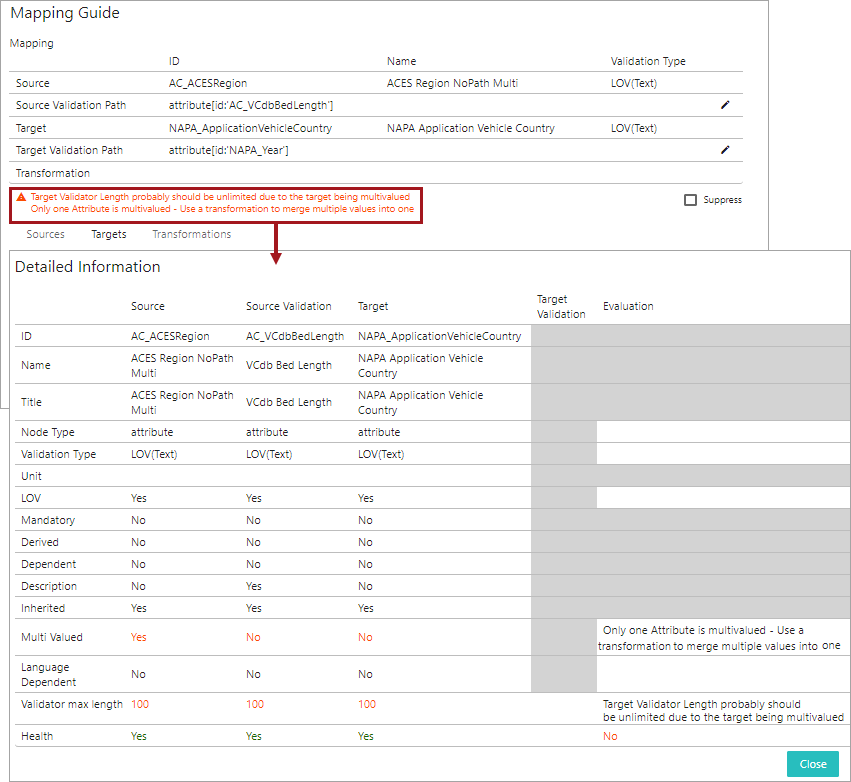Switch to the Sources tab
Screen dimensions: 851x782
(46, 234)
